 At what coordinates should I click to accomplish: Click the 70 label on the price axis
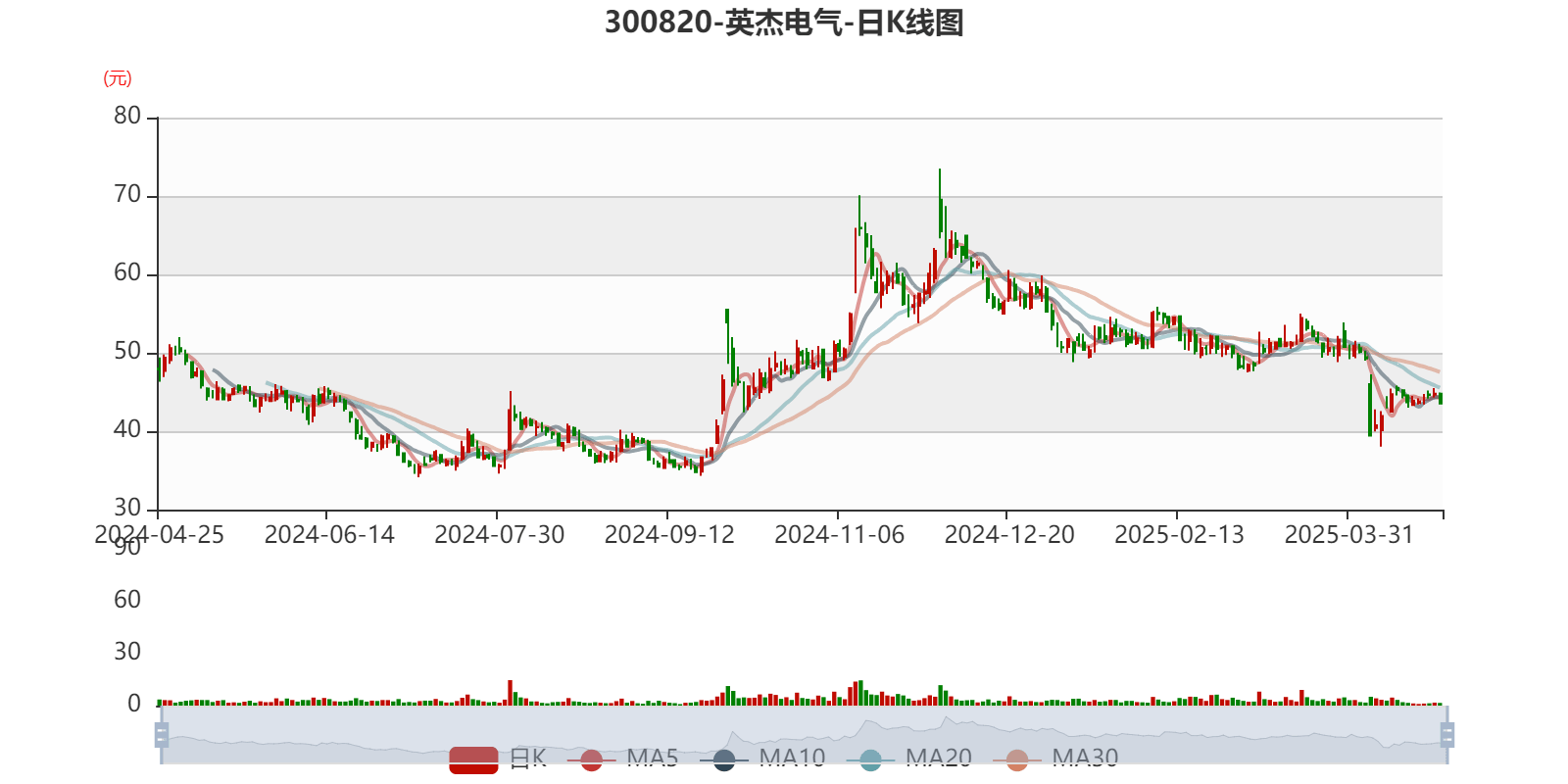pyautogui.click(x=127, y=194)
